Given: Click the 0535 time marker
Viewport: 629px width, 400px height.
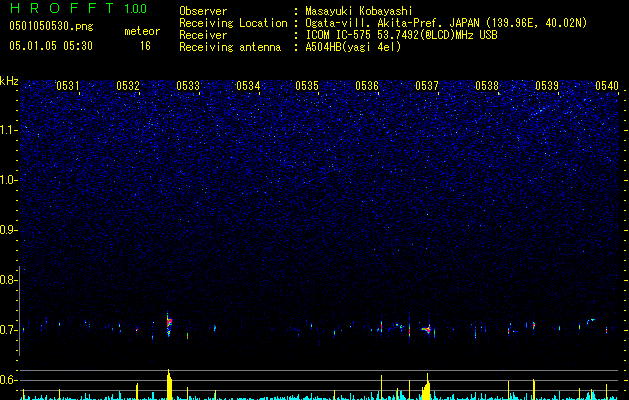Looking at the screenshot, I should 307,86.
